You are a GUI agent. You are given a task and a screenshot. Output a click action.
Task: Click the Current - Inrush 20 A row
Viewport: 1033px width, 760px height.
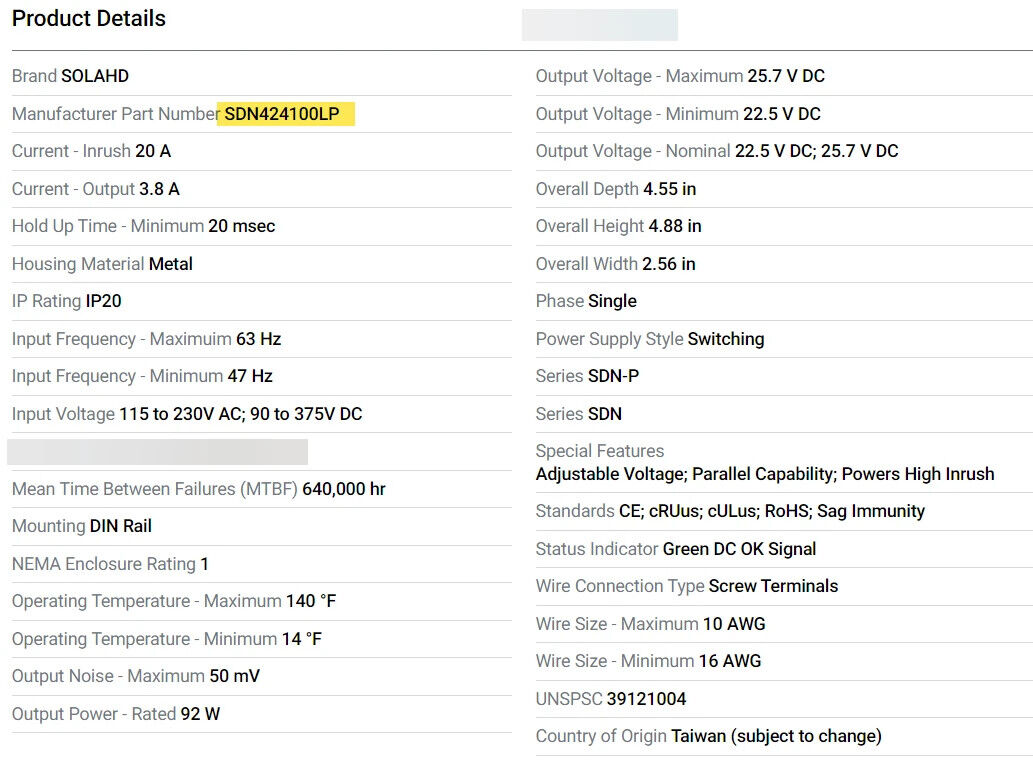[91, 151]
